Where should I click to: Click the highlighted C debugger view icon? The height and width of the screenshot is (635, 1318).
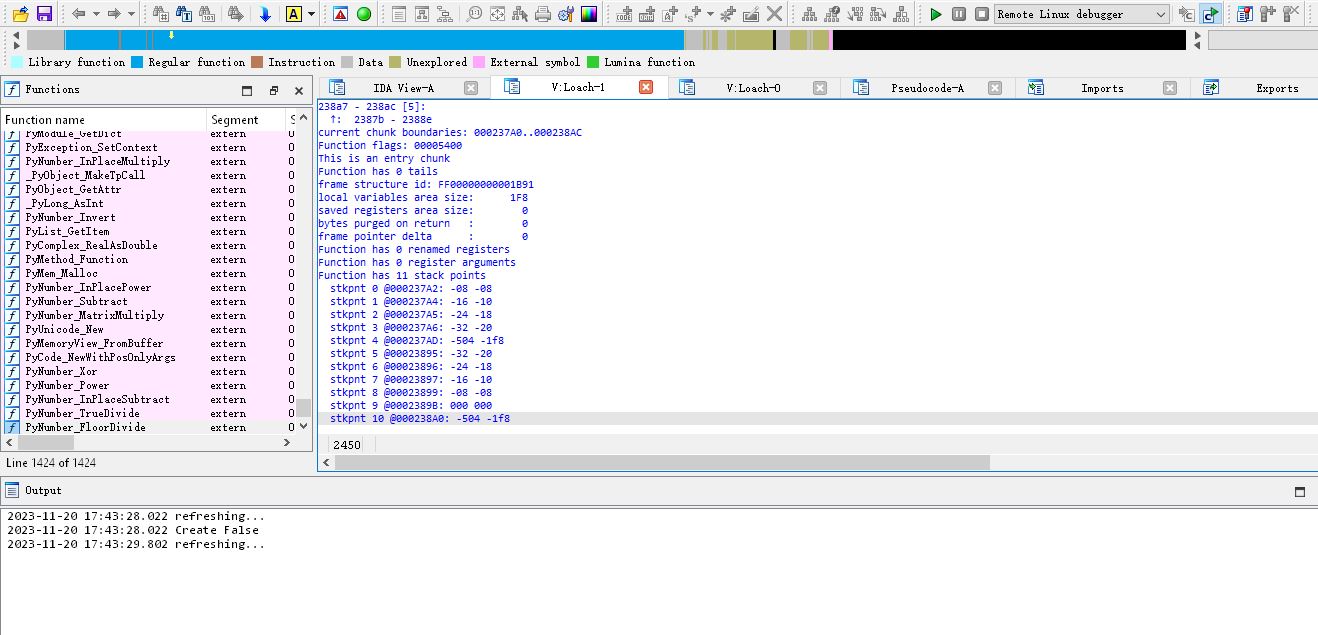tap(1210, 14)
